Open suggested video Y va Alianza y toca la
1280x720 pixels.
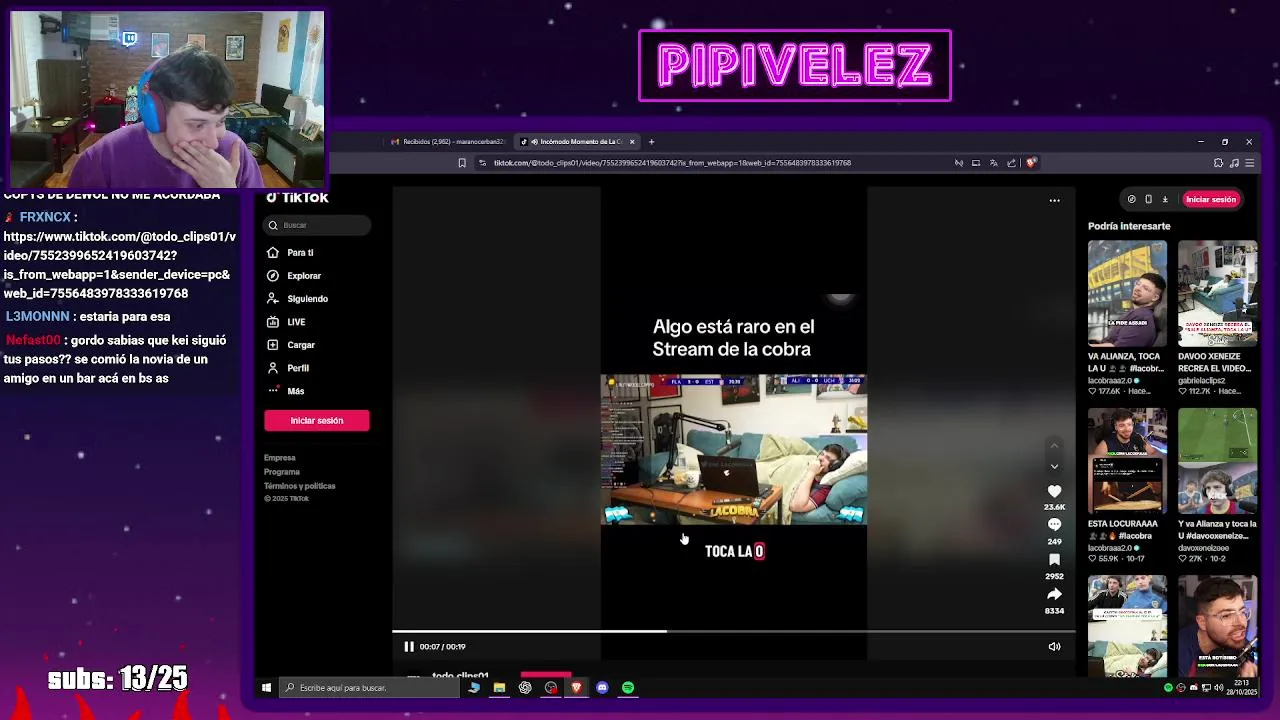point(1217,461)
